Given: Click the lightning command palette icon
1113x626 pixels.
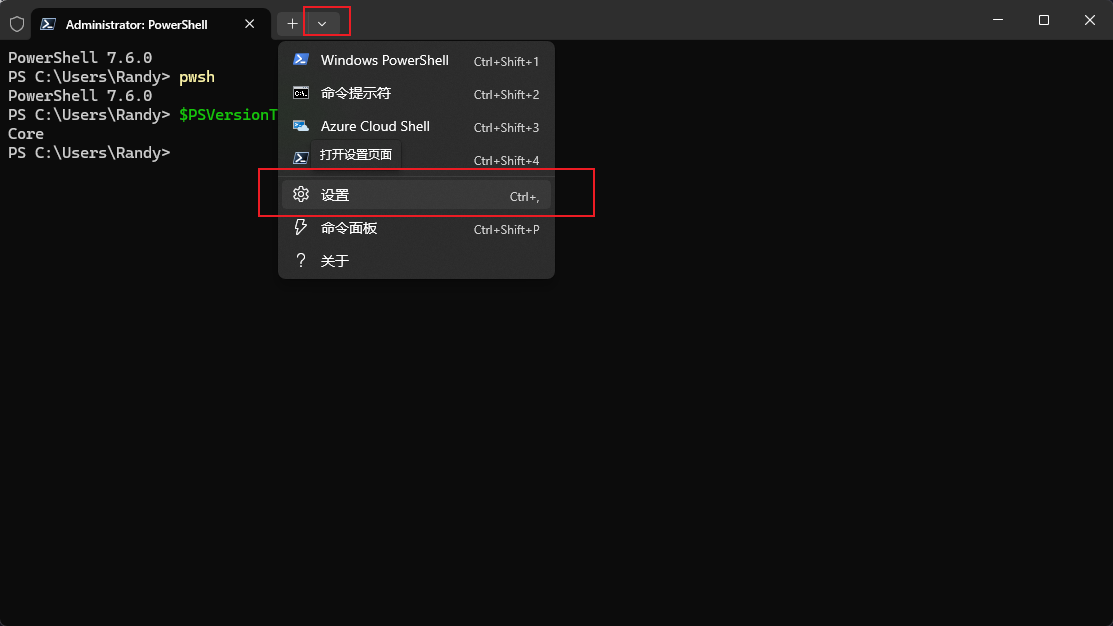Looking at the screenshot, I should [301, 227].
